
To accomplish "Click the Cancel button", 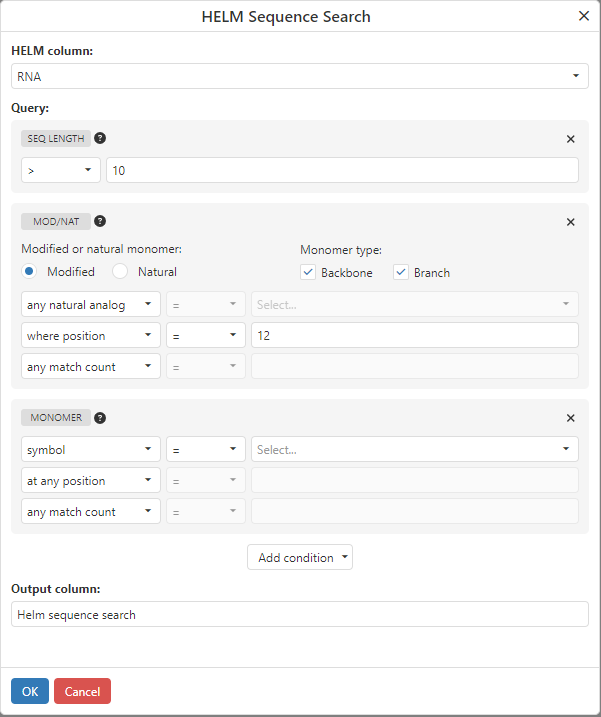I will tap(82, 691).
